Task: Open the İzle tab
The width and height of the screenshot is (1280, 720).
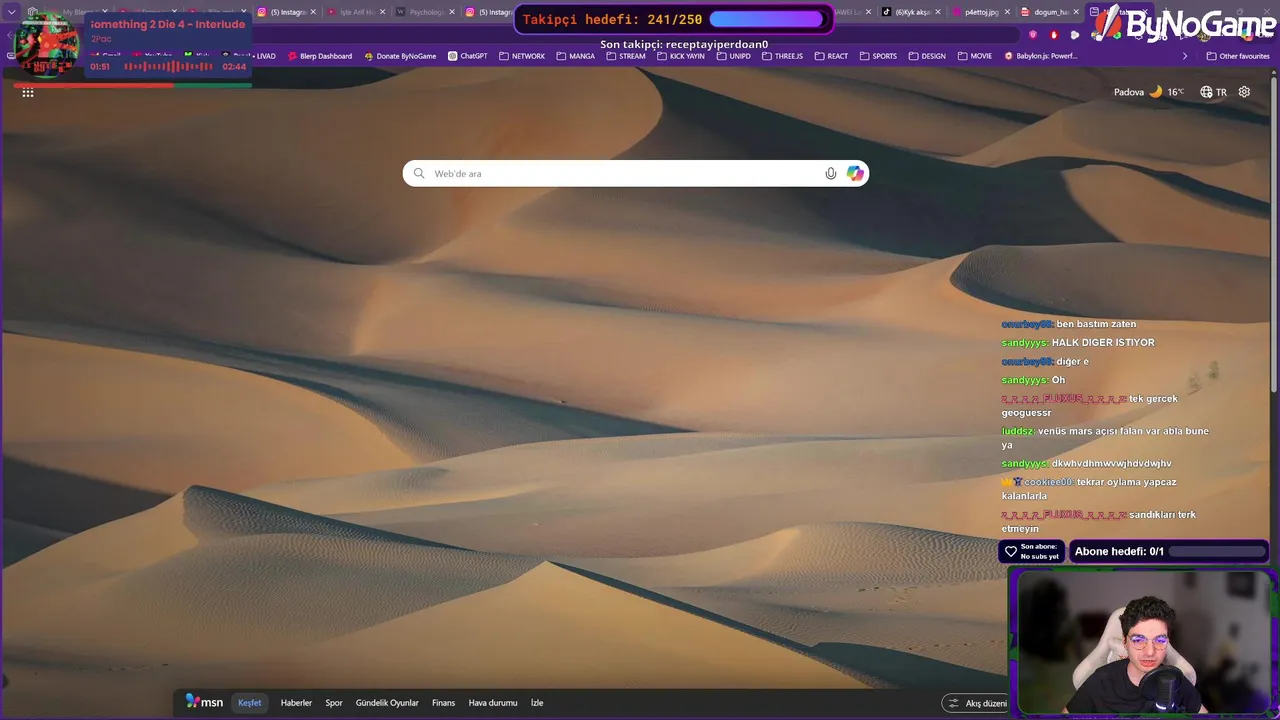Action: tap(537, 703)
